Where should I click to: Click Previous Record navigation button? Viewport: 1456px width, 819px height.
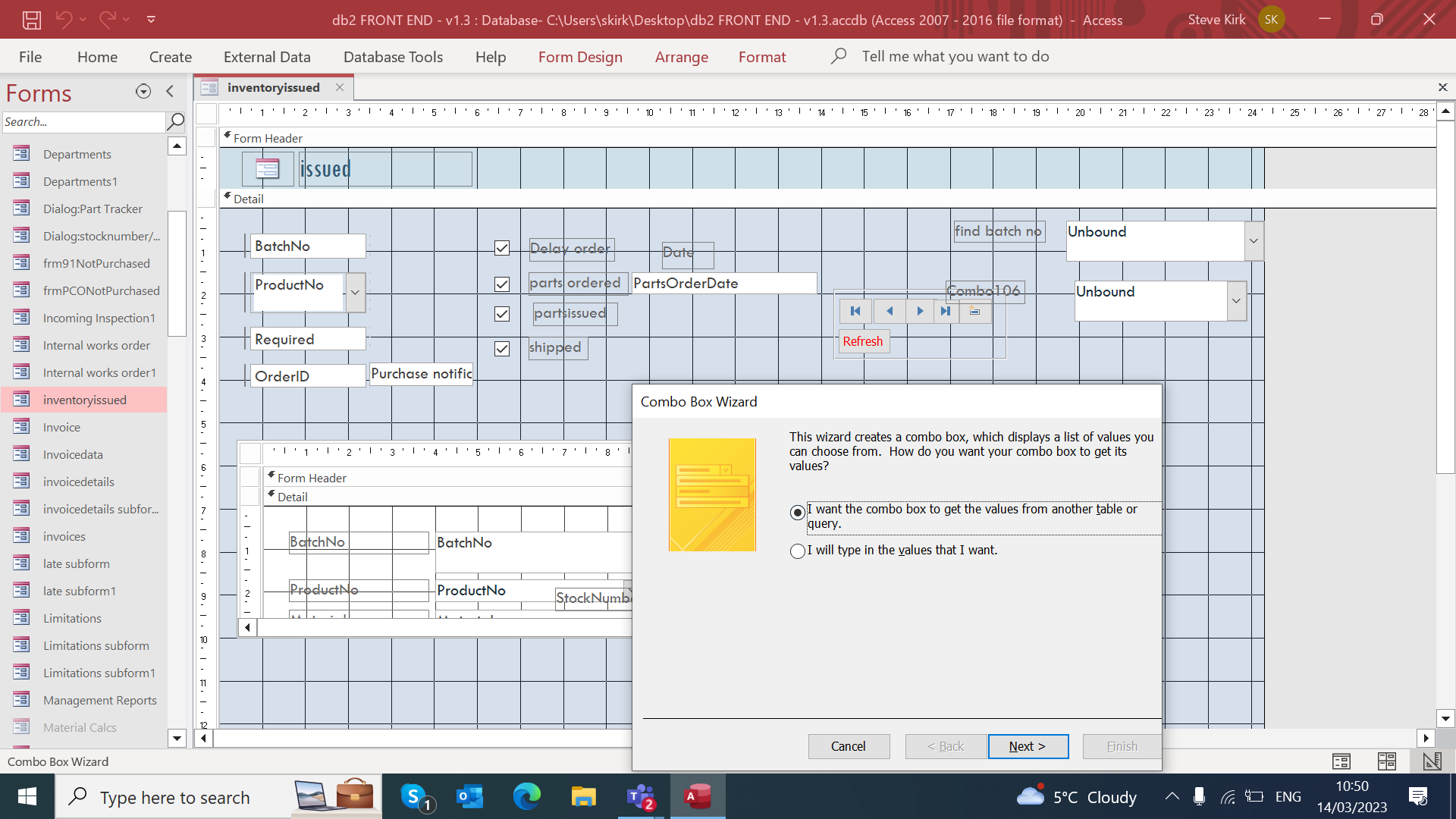(x=890, y=311)
